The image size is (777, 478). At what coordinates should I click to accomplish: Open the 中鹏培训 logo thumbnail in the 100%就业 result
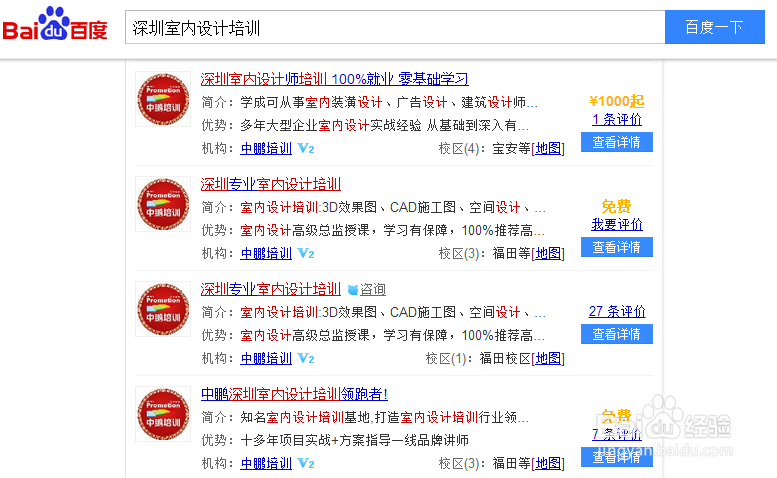(x=163, y=99)
